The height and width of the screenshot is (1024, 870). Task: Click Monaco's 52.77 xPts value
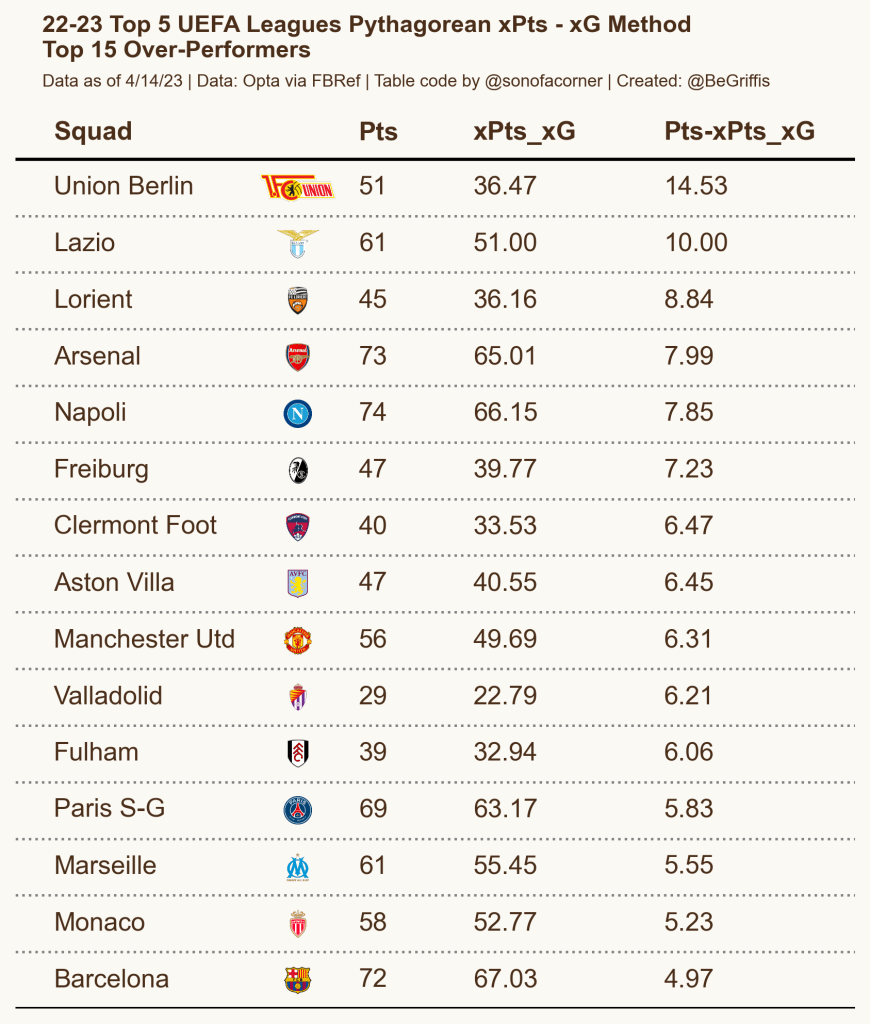click(x=505, y=922)
